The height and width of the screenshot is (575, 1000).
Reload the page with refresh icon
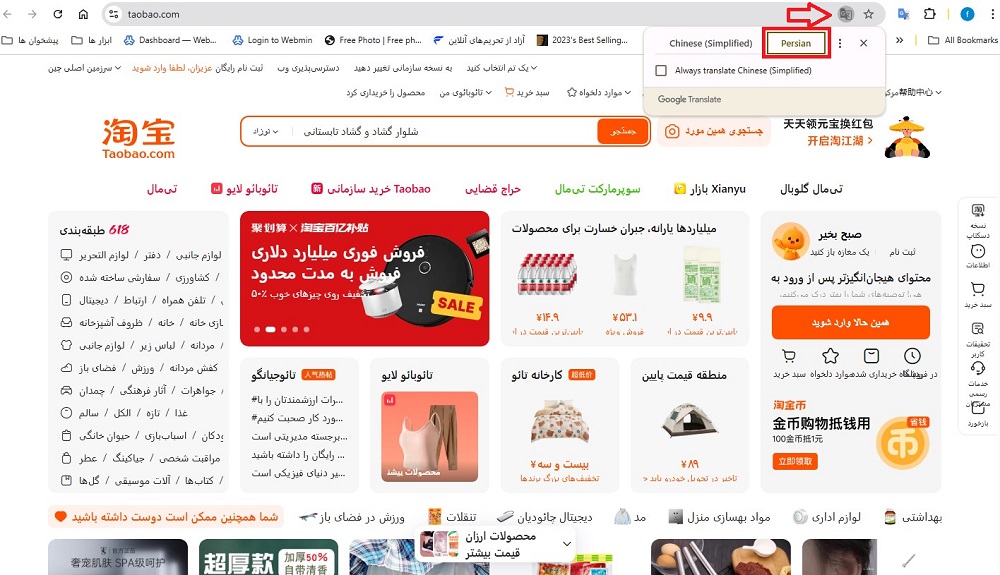pyautogui.click(x=57, y=14)
